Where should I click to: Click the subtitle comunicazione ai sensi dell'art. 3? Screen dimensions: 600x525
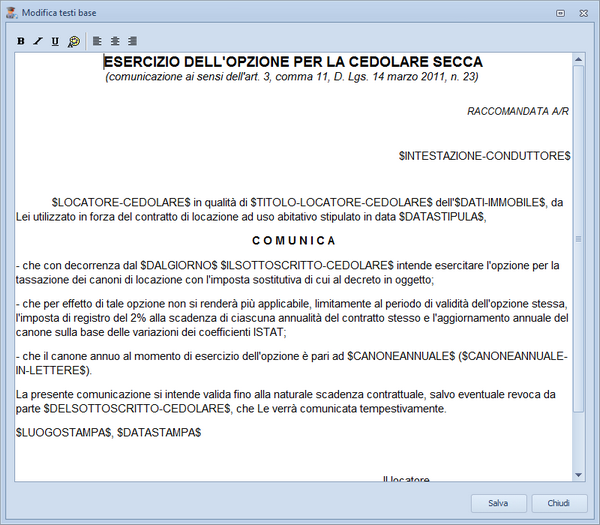pos(292,77)
